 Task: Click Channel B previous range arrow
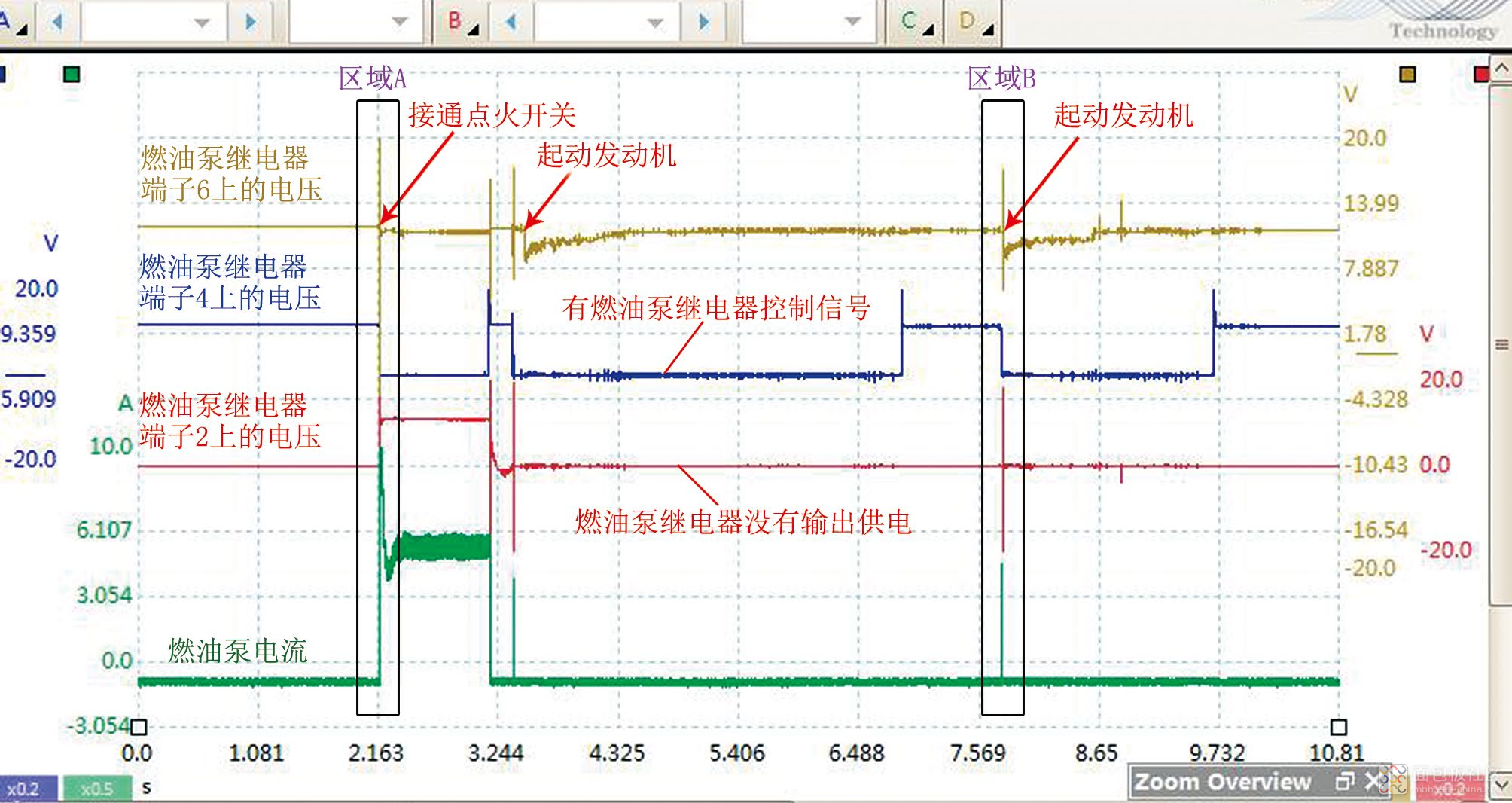tap(511, 23)
